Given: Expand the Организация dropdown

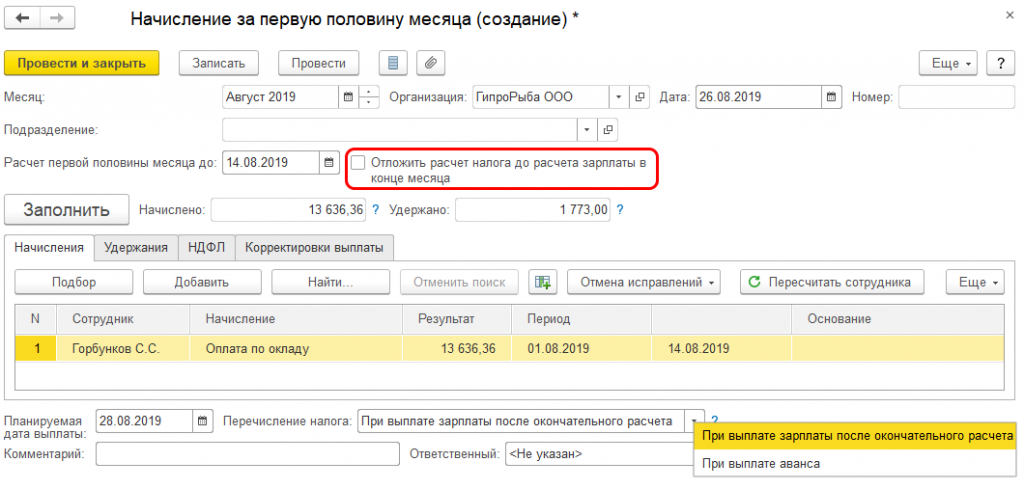Looking at the screenshot, I should coord(619,97).
